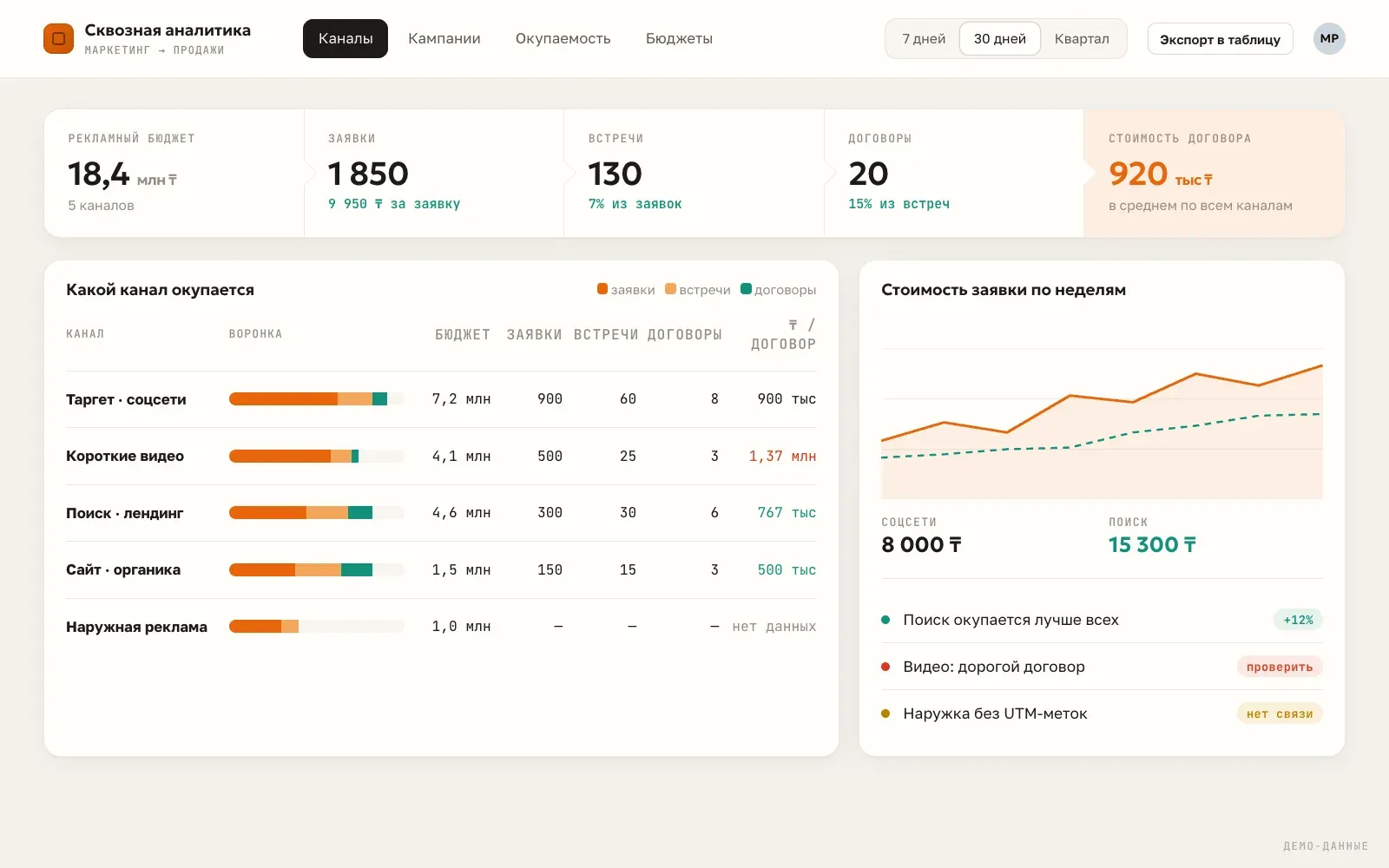Click the нет связи badge
The width and height of the screenshot is (1389, 868).
pos(1280,713)
